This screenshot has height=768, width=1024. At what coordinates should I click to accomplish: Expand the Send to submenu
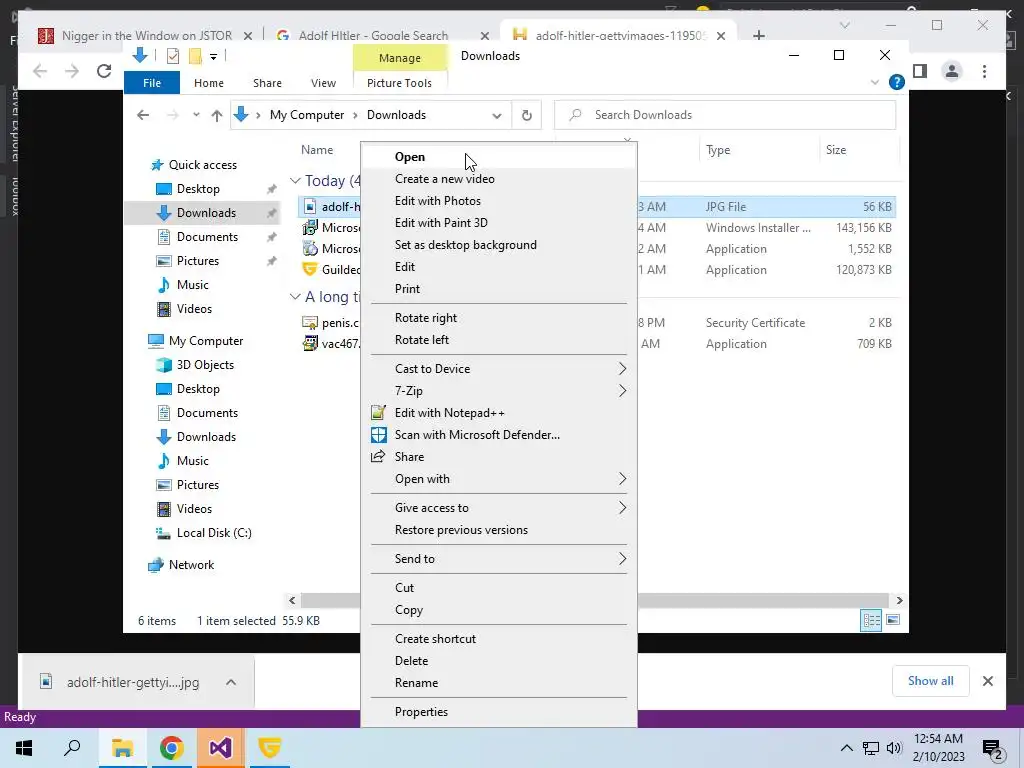499,559
